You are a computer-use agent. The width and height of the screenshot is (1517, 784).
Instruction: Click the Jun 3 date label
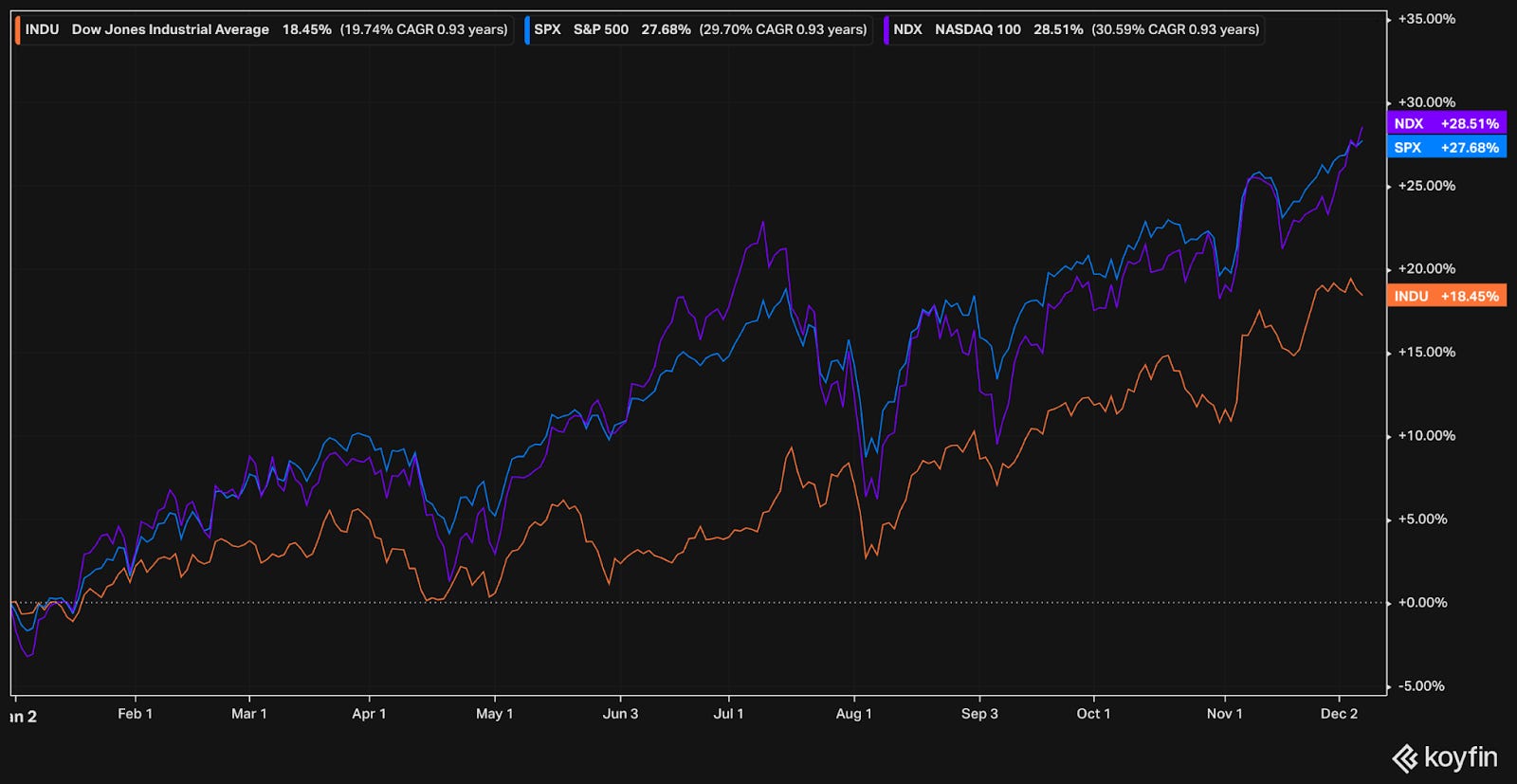click(620, 714)
